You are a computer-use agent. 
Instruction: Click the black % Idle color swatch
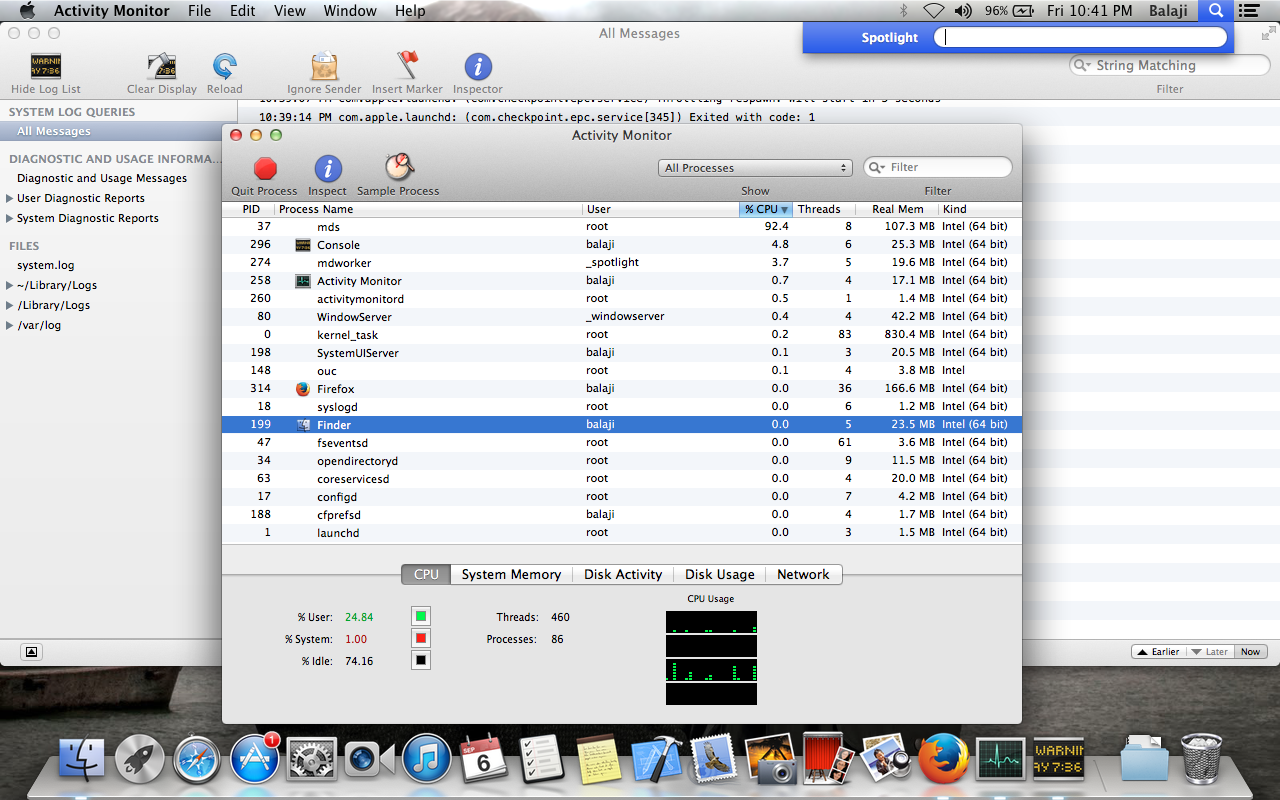(x=421, y=660)
